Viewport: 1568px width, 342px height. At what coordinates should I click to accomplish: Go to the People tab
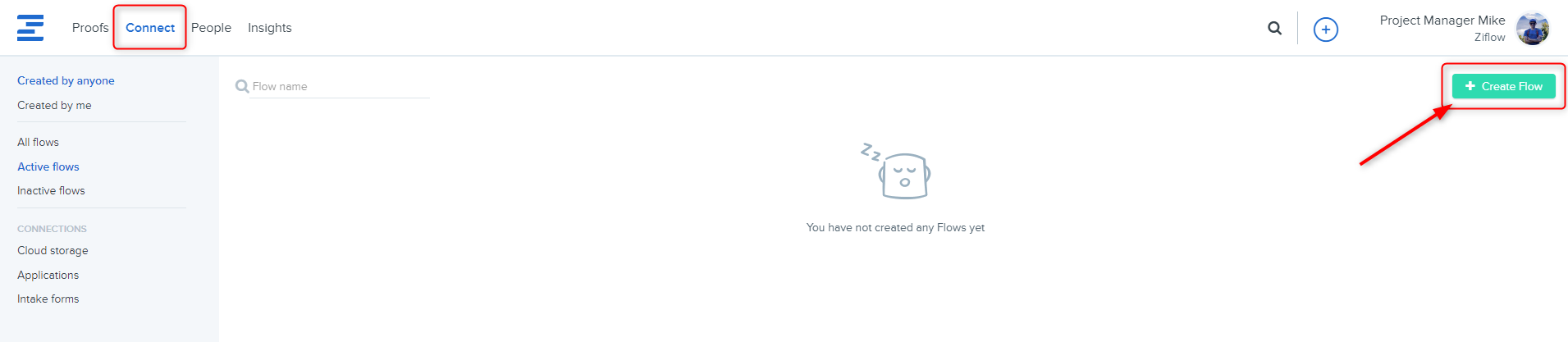point(211,28)
